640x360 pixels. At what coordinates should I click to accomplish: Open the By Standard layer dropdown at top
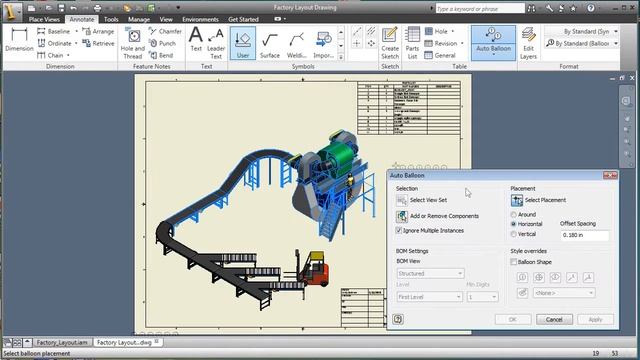(x=583, y=31)
